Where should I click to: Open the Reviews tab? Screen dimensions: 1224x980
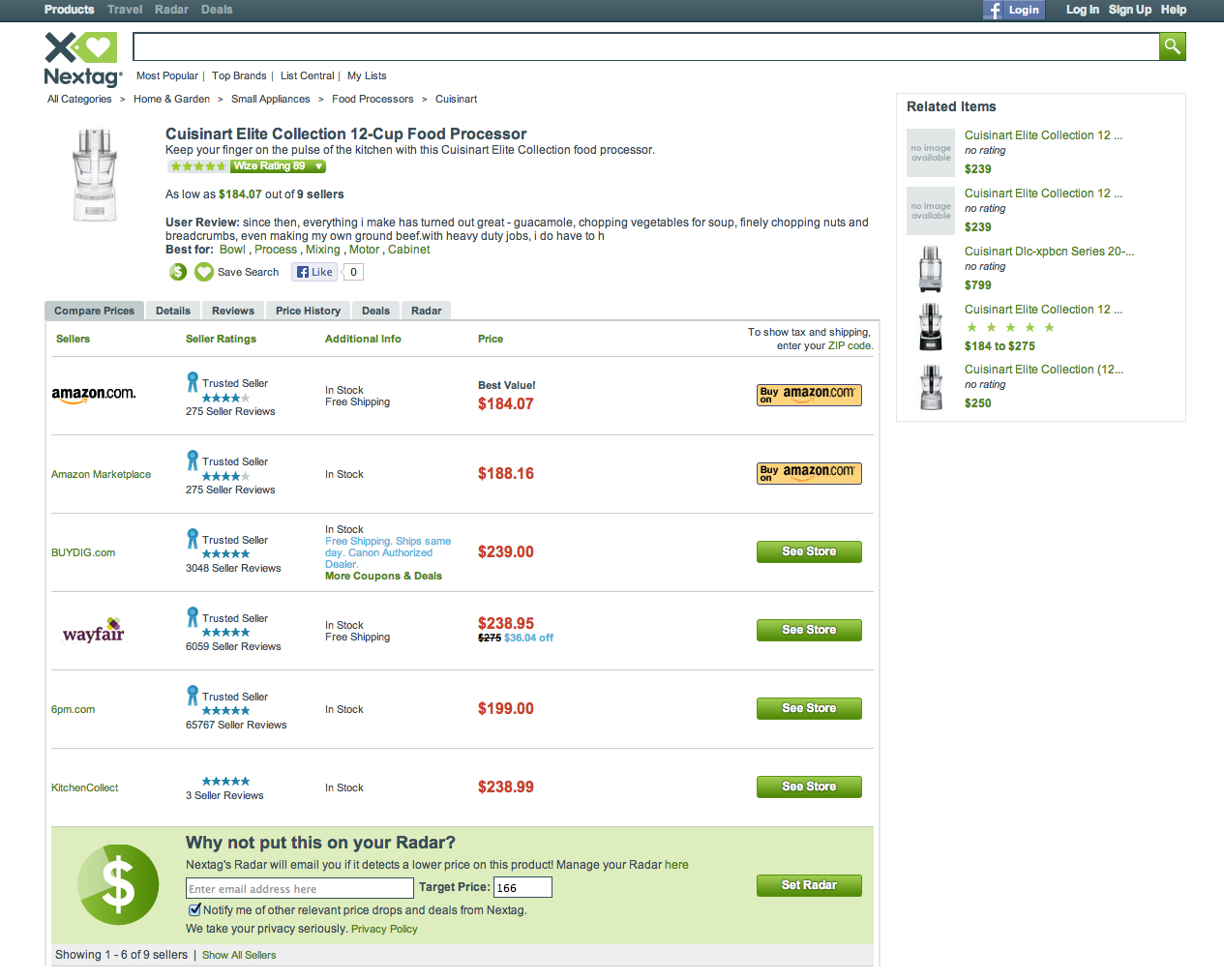point(233,311)
